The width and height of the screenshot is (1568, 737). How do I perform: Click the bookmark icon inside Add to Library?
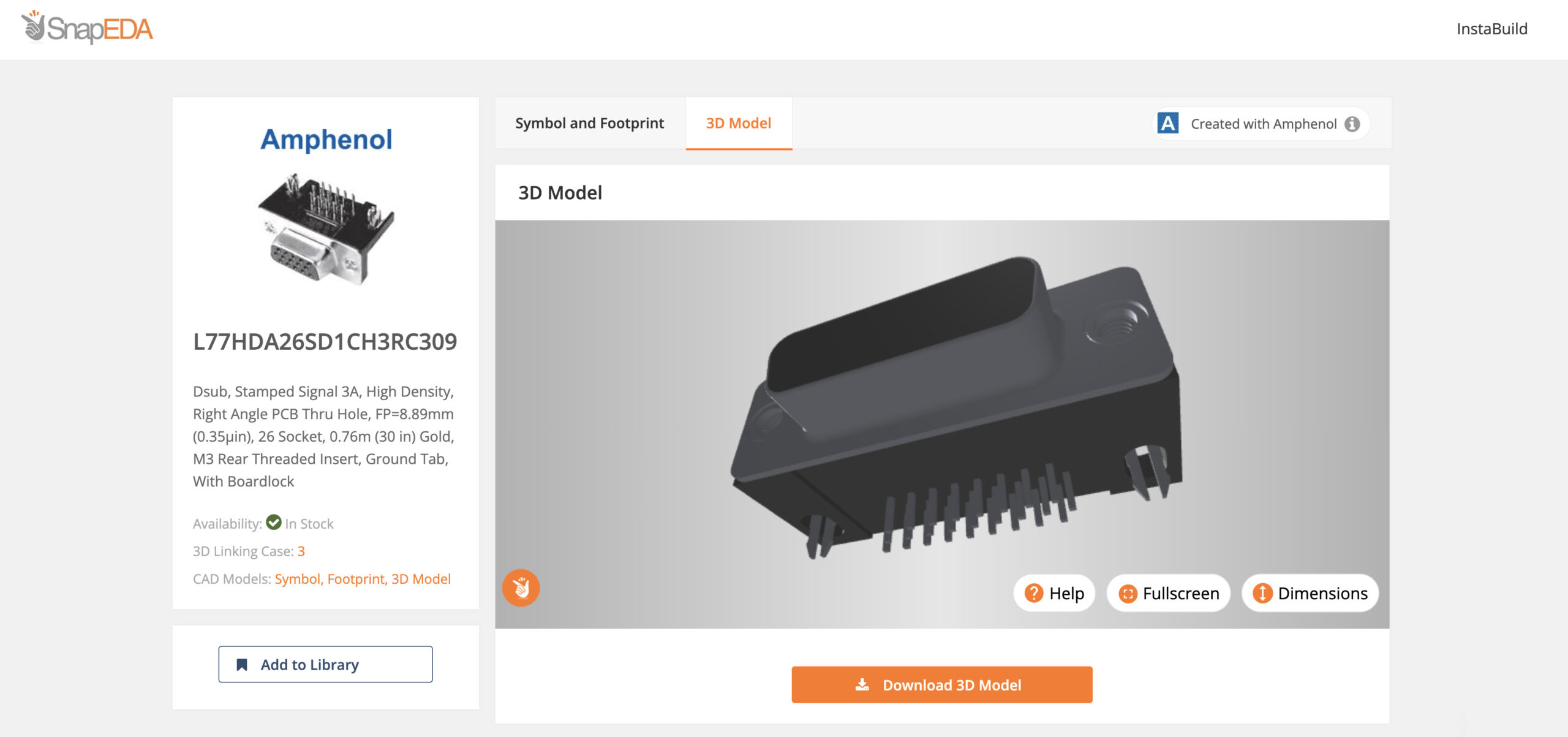(x=243, y=664)
